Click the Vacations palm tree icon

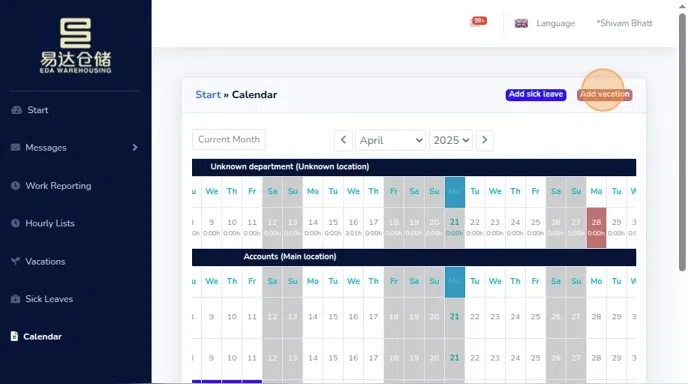point(15,261)
